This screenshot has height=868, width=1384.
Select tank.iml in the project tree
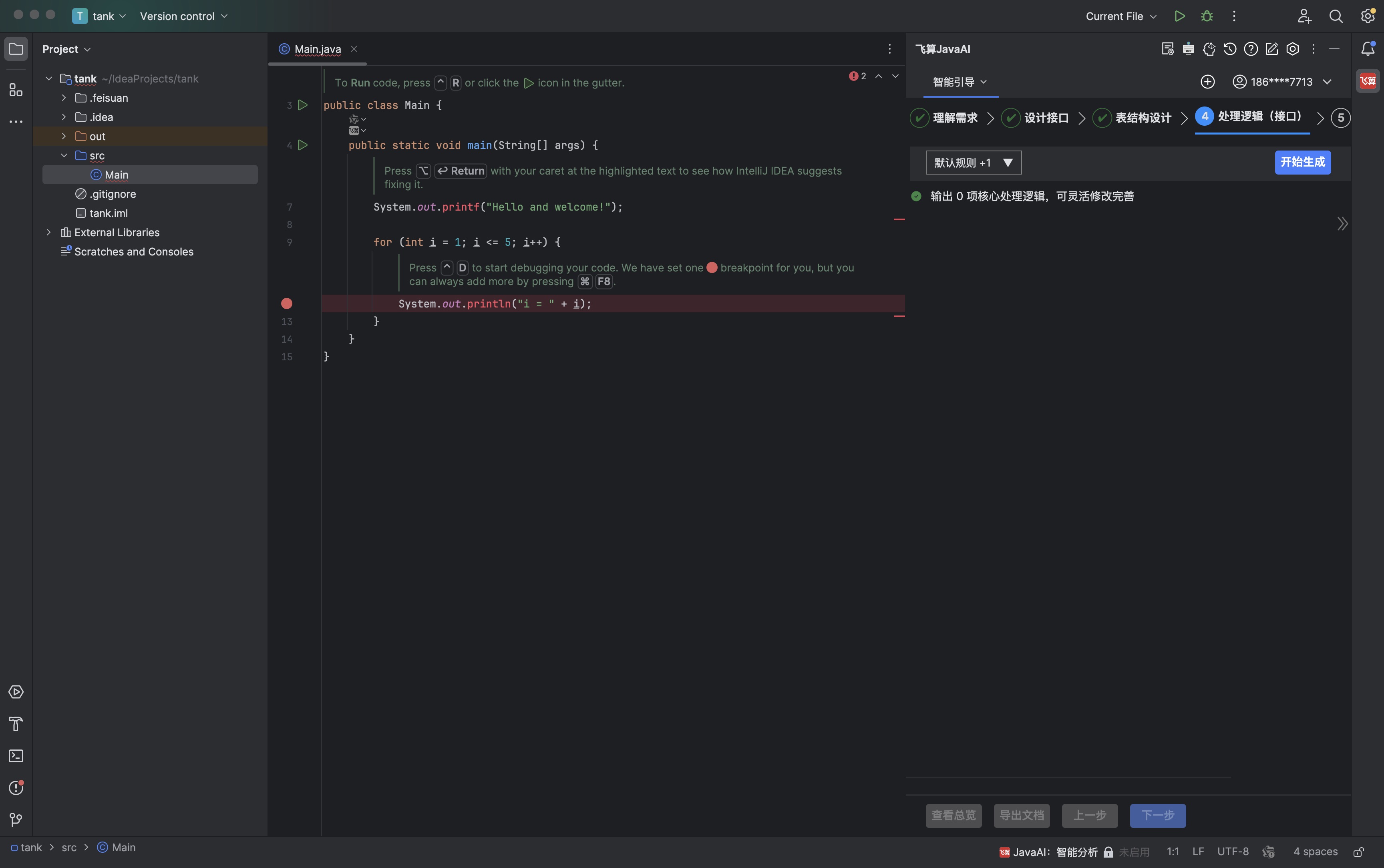[x=109, y=213]
